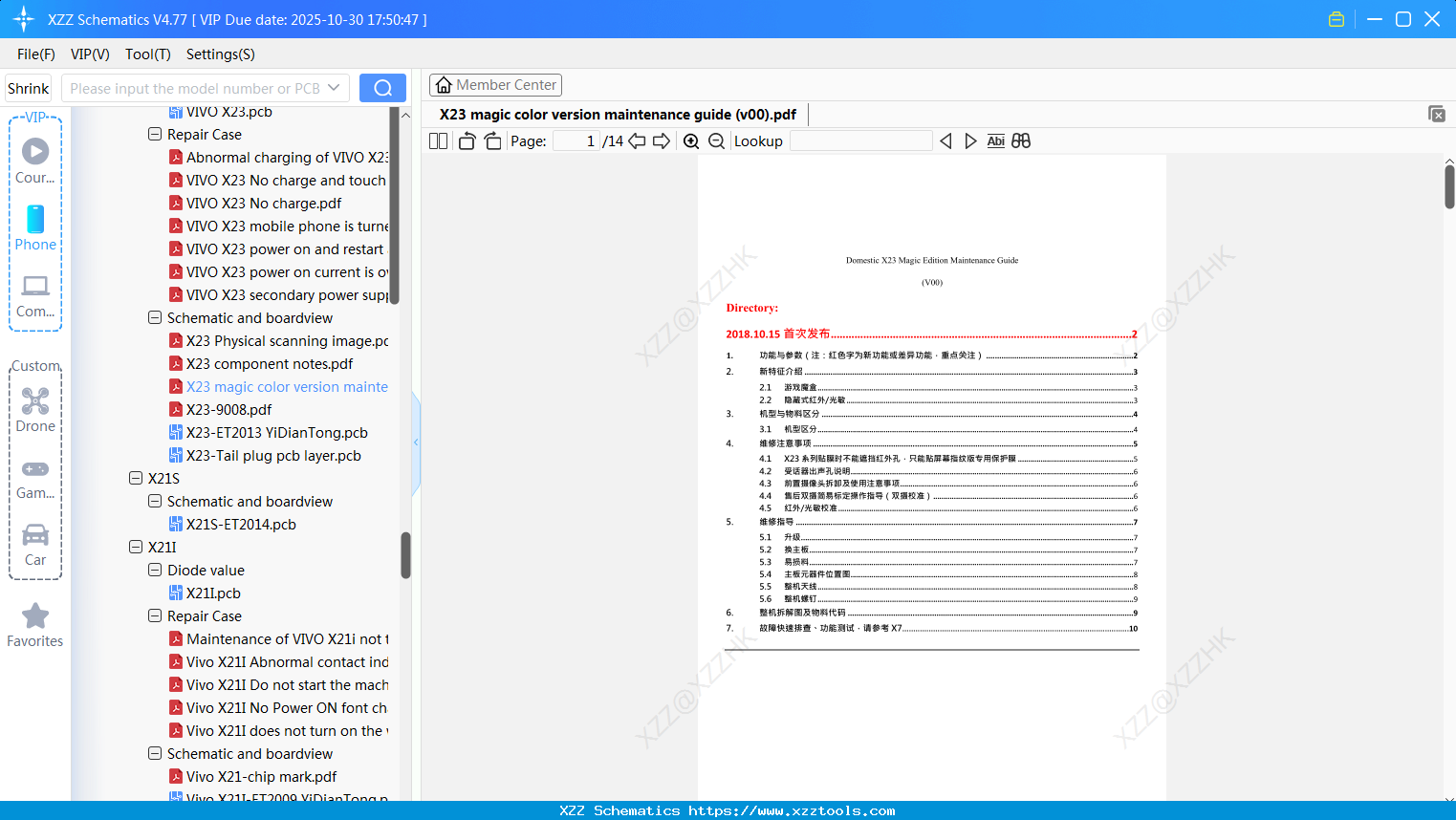The width and height of the screenshot is (1456, 820).
Task: Rotate the page counterclockwise
Action: tap(467, 141)
